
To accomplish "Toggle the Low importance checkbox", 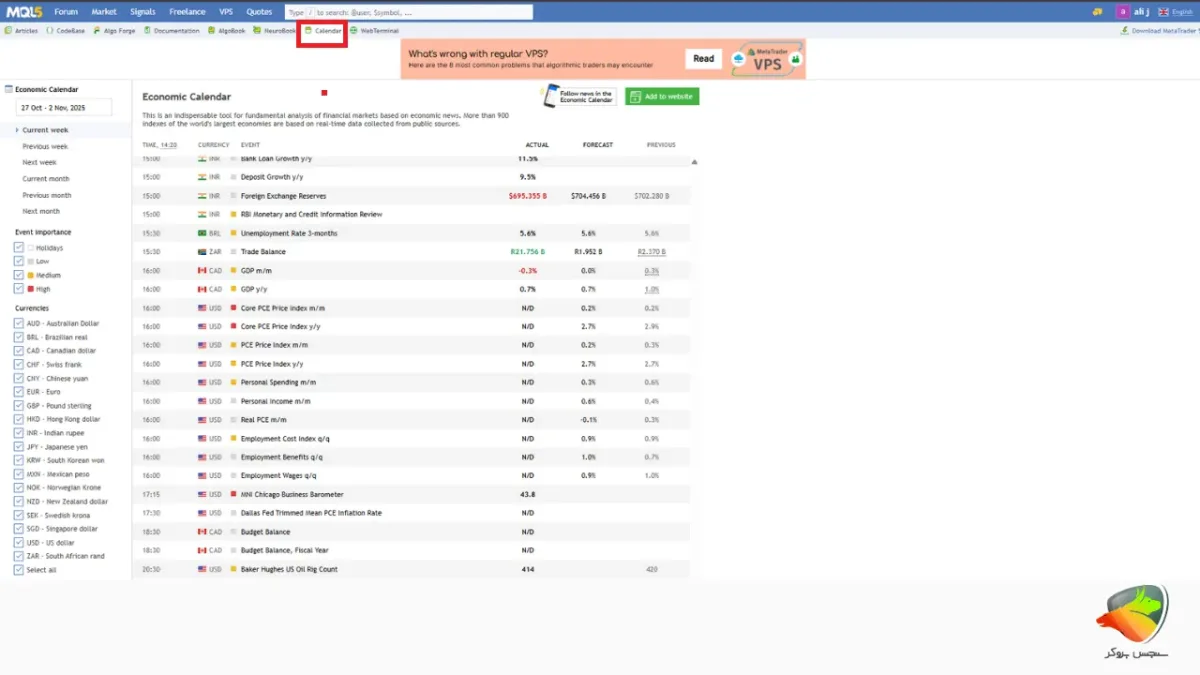I will [x=19, y=261].
